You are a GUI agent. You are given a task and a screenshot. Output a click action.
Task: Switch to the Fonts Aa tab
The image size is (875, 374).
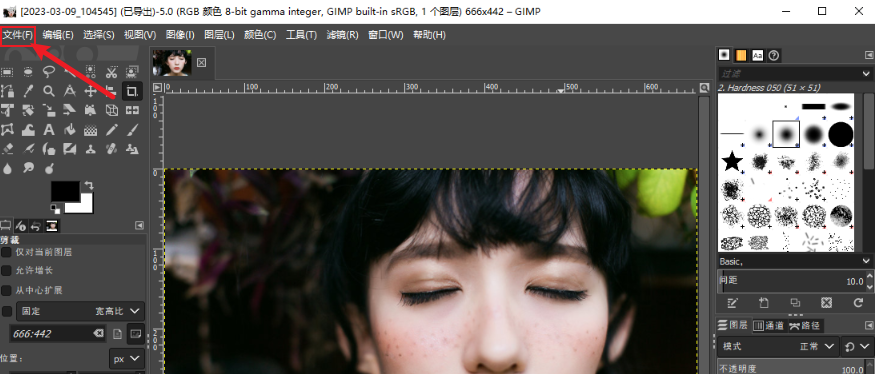point(757,55)
